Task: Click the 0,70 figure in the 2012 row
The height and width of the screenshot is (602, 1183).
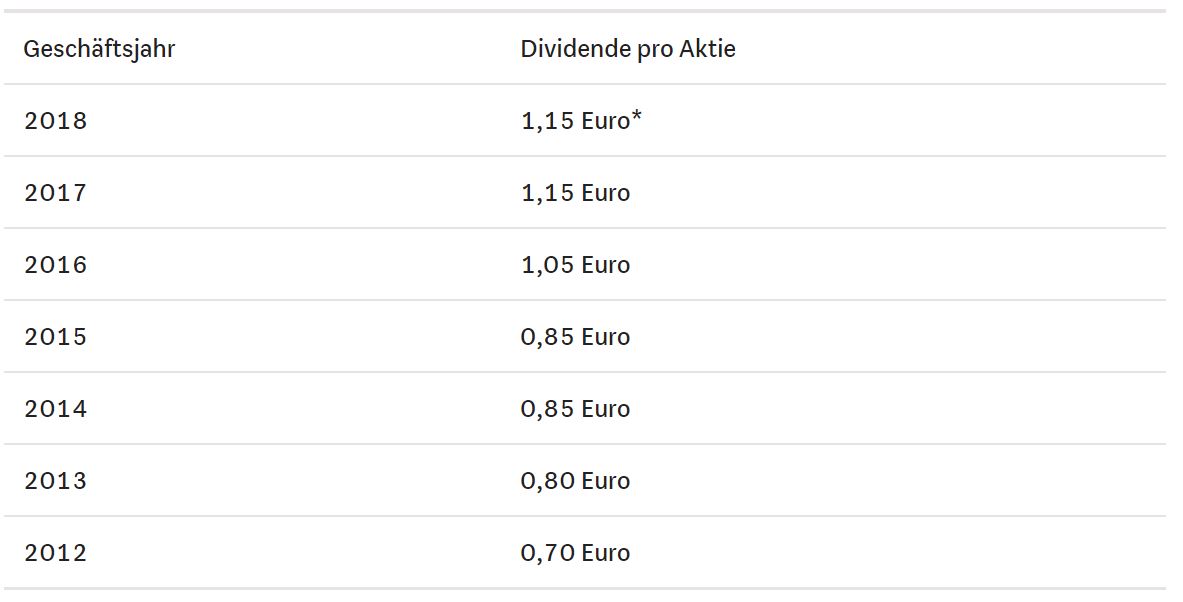Action: point(547,553)
